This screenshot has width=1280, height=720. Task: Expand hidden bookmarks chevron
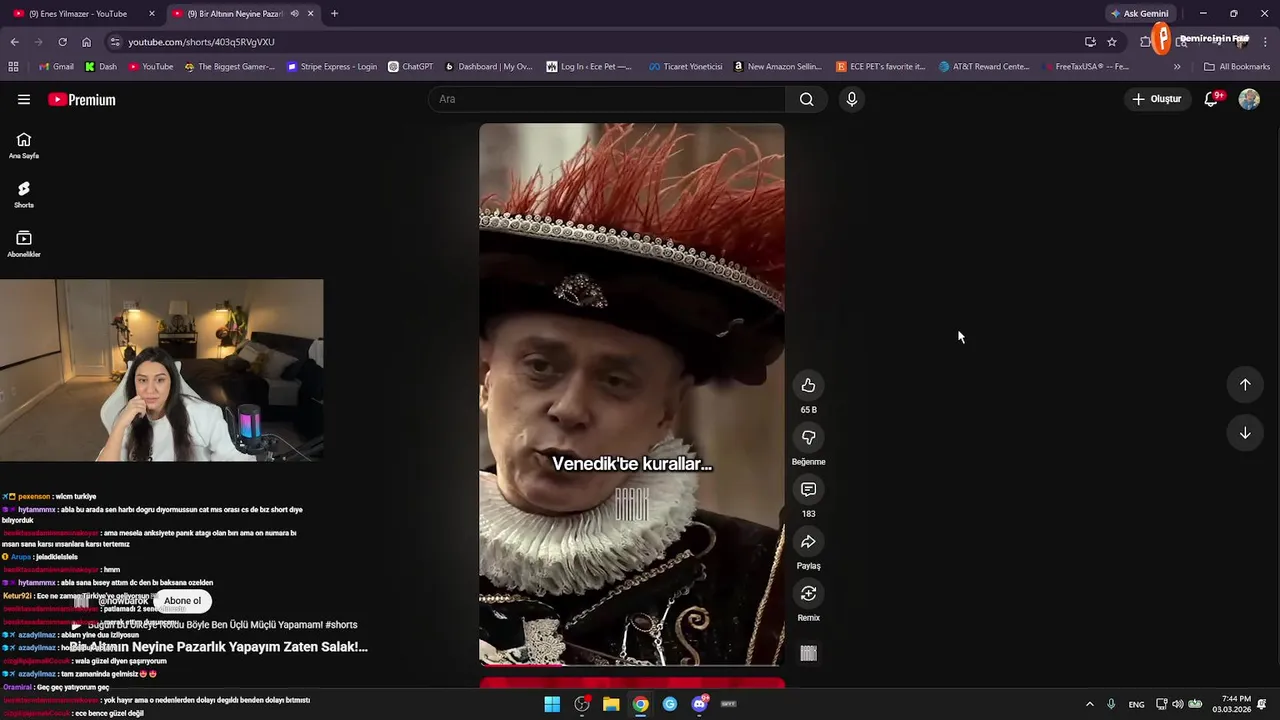click(x=1177, y=66)
